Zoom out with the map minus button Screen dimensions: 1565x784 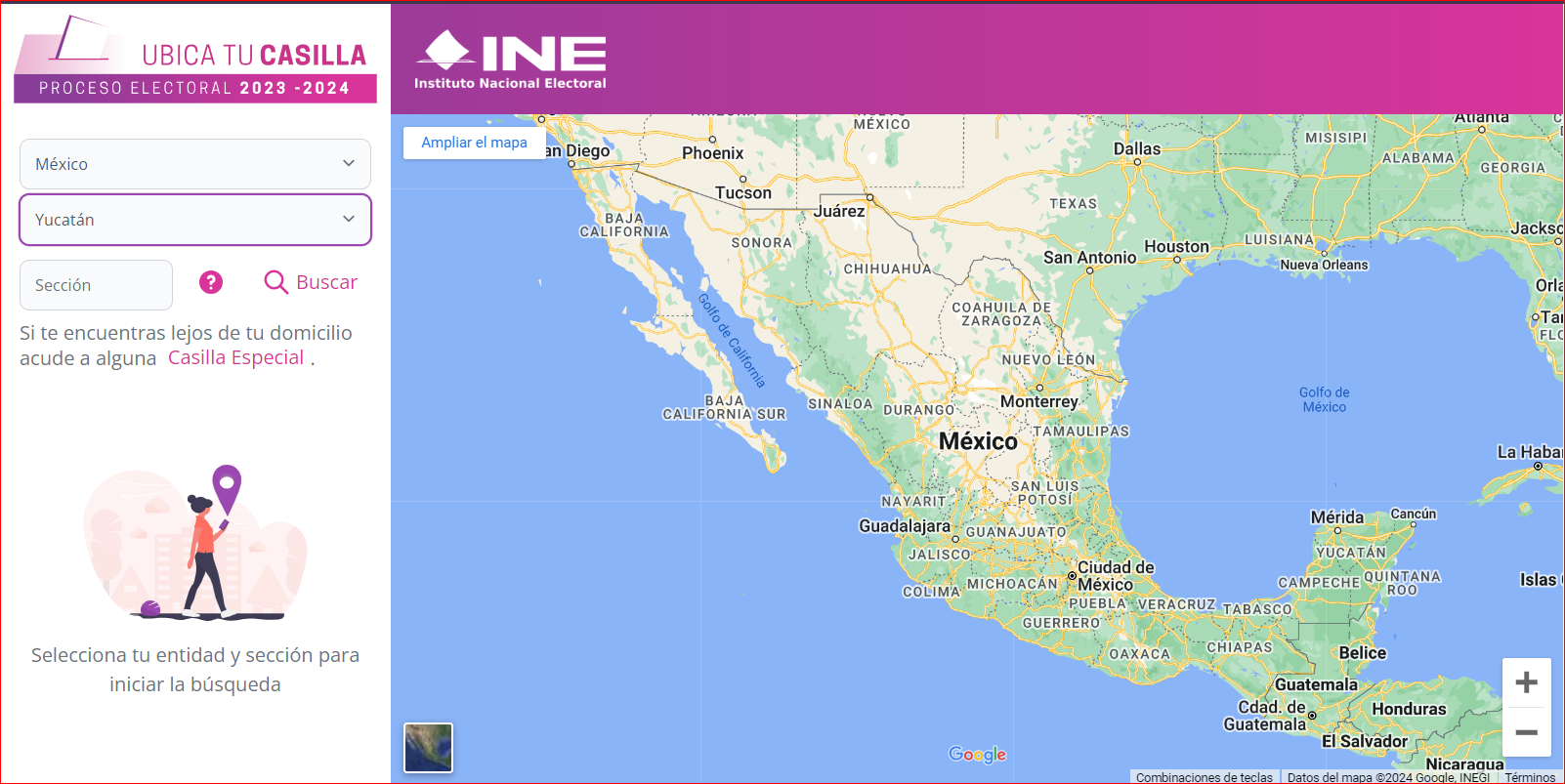(1526, 732)
